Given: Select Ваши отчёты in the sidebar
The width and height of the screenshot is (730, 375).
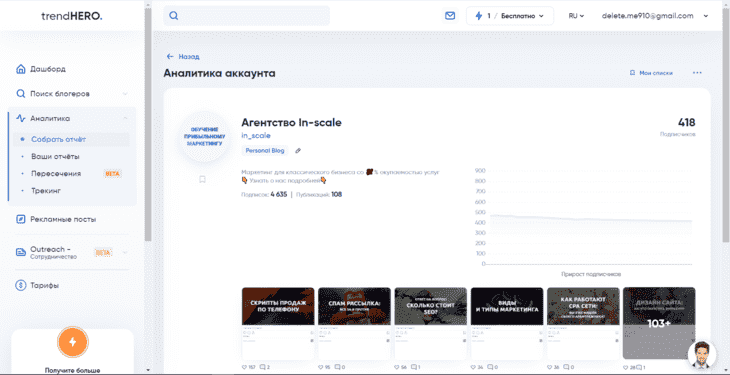Looking at the screenshot, I should (55, 157).
